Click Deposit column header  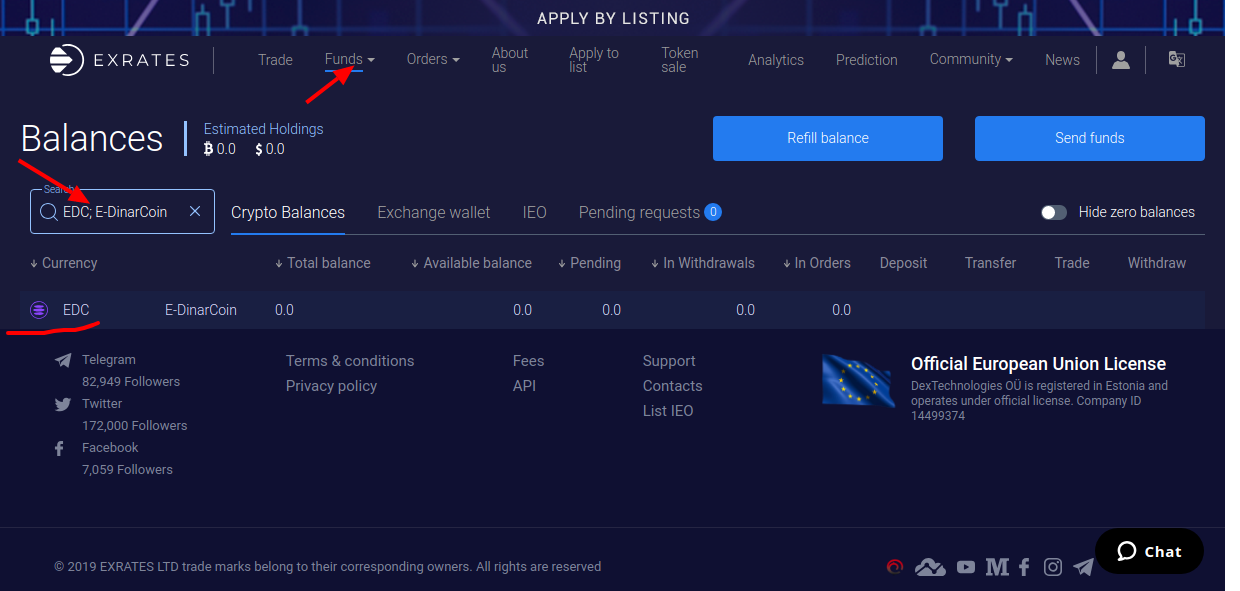point(903,263)
